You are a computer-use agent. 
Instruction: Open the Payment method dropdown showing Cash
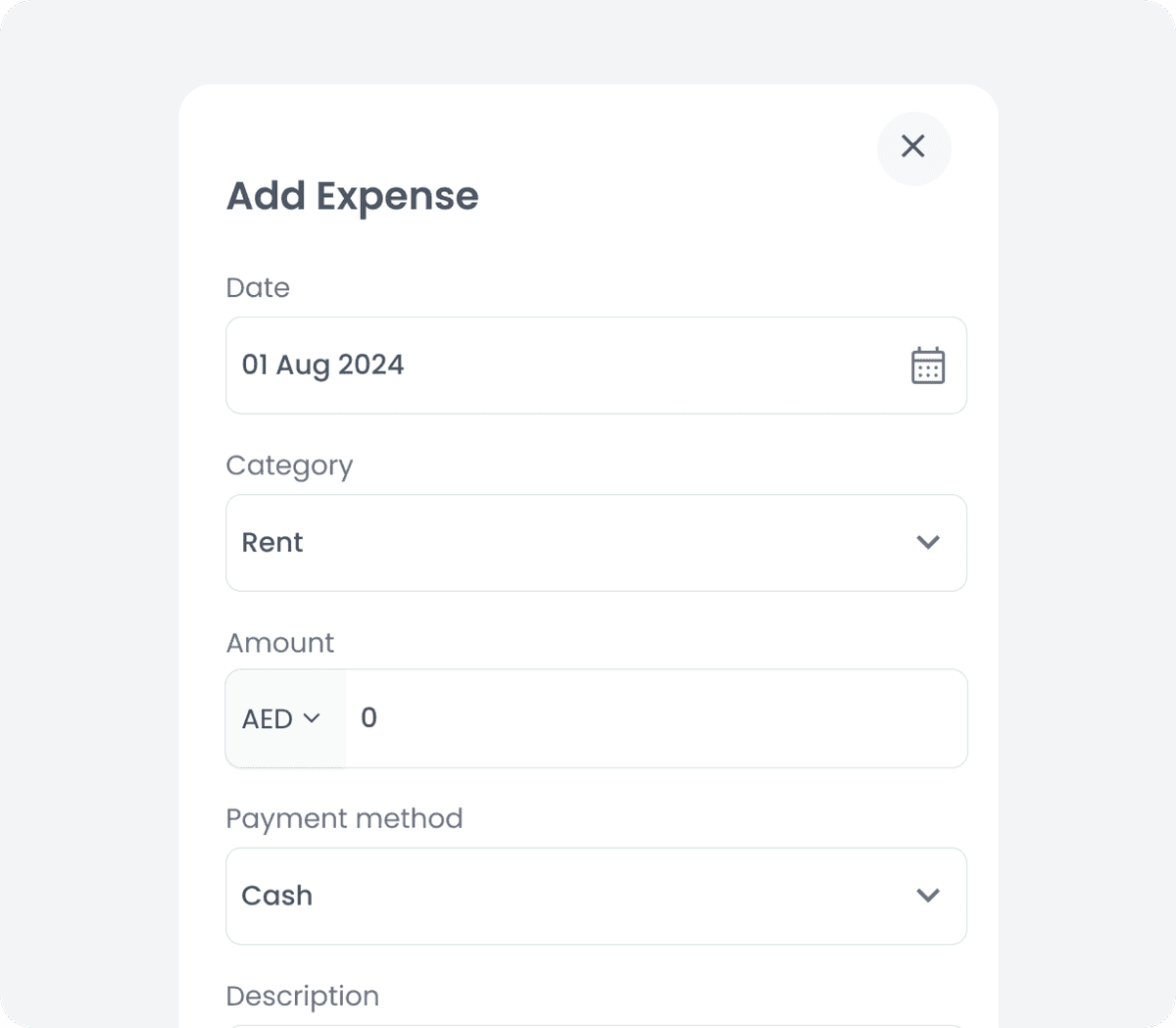point(596,896)
